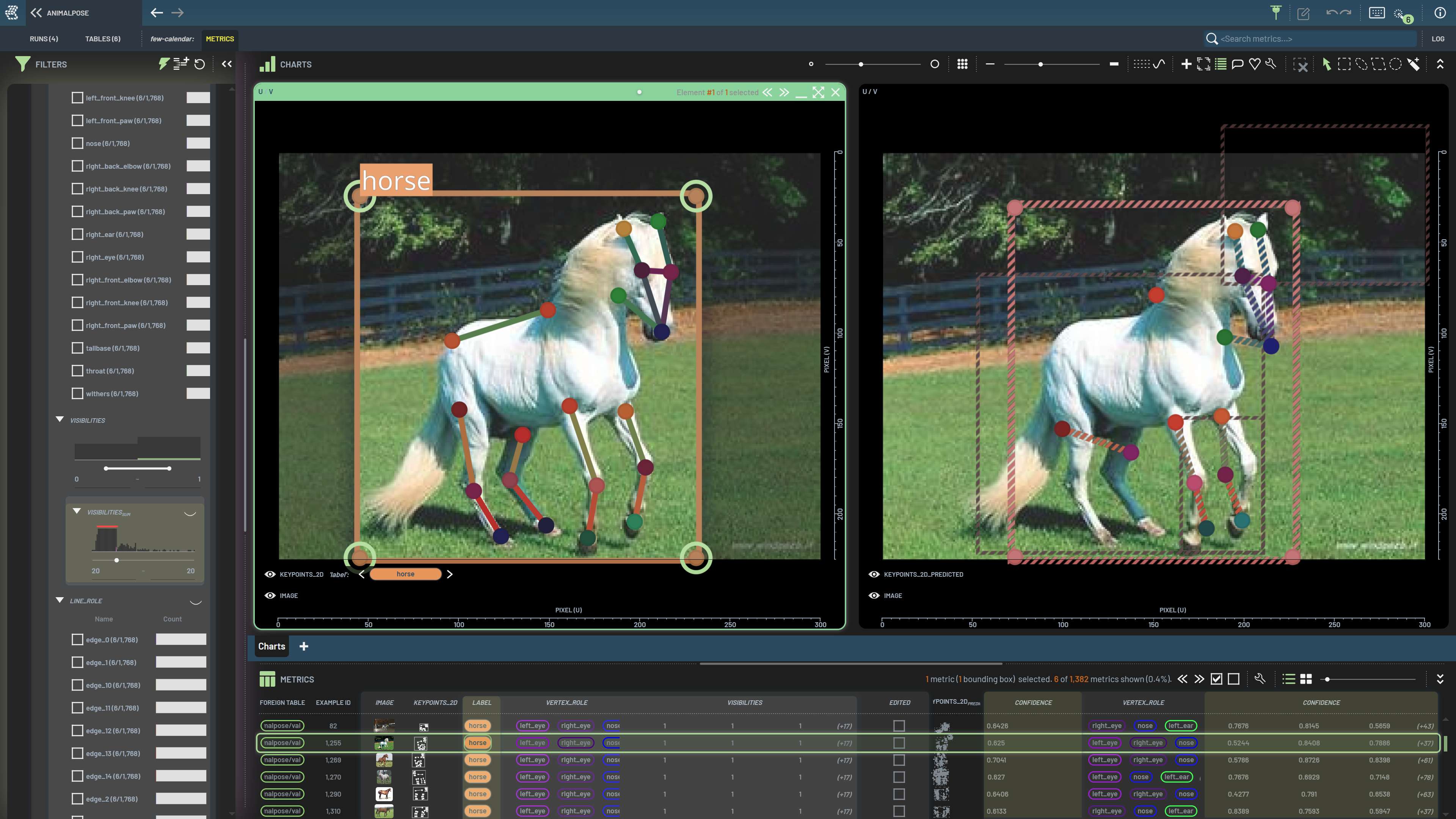Image resolution: width=1456 pixels, height=819 pixels.
Task: Collapse the LINE_ROLE filter section
Action: pos(60,600)
